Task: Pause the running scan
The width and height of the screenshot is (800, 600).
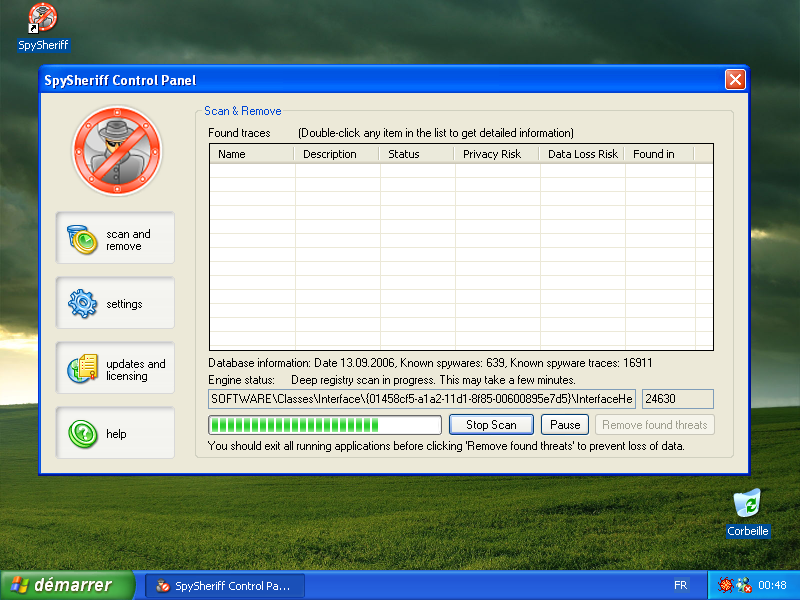Action: click(x=565, y=424)
